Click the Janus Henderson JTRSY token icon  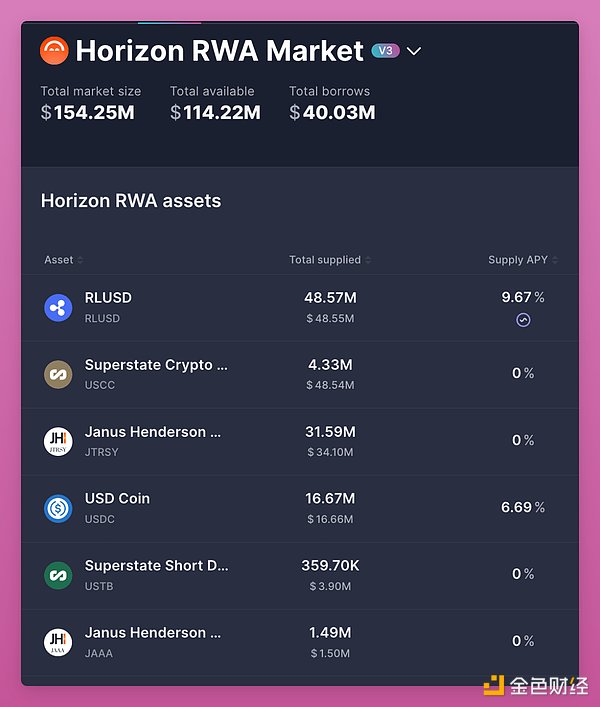[x=58, y=441]
